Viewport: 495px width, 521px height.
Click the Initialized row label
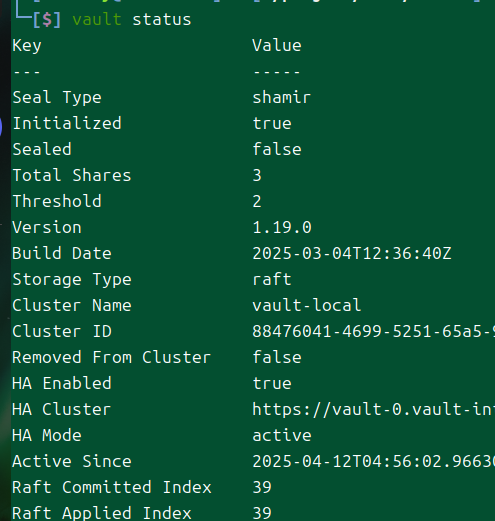point(67,124)
